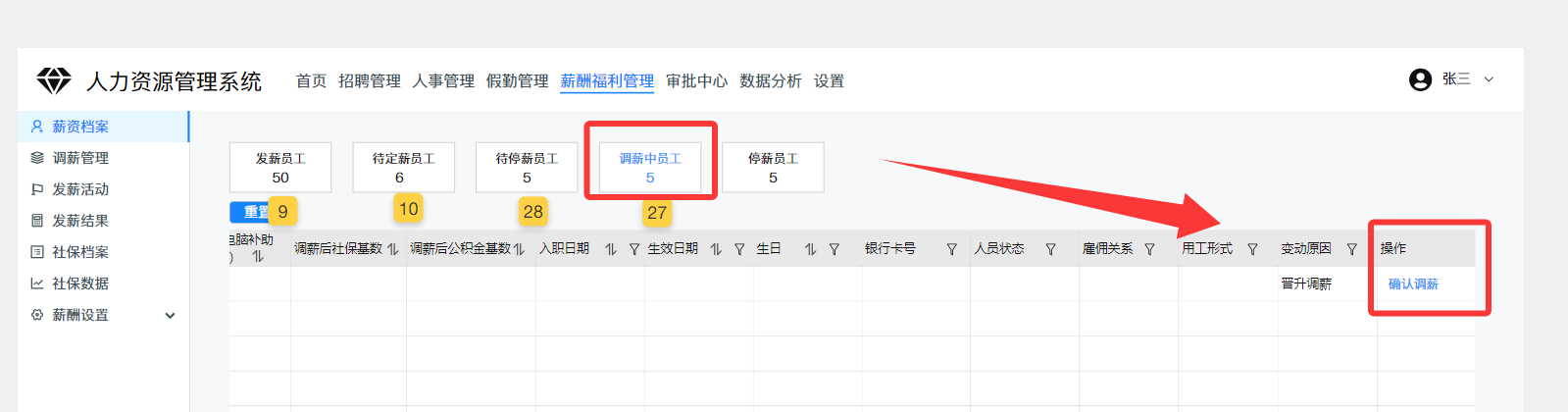This screenshot has width=1568, height=412.
Task: Click the 社保数据 chart icon in sidebar
Action: [x=37, y=283]
